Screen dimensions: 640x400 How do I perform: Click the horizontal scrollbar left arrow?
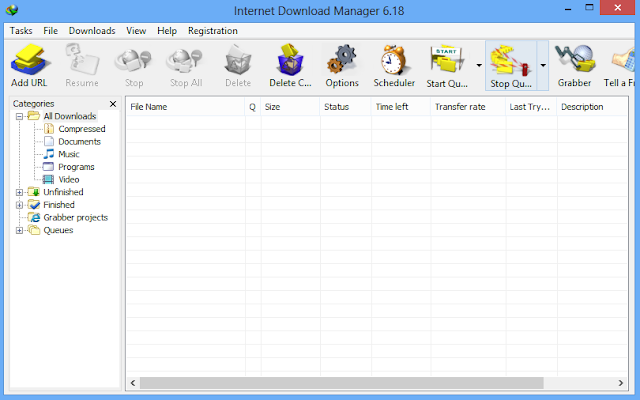click(x=133, y=383)
